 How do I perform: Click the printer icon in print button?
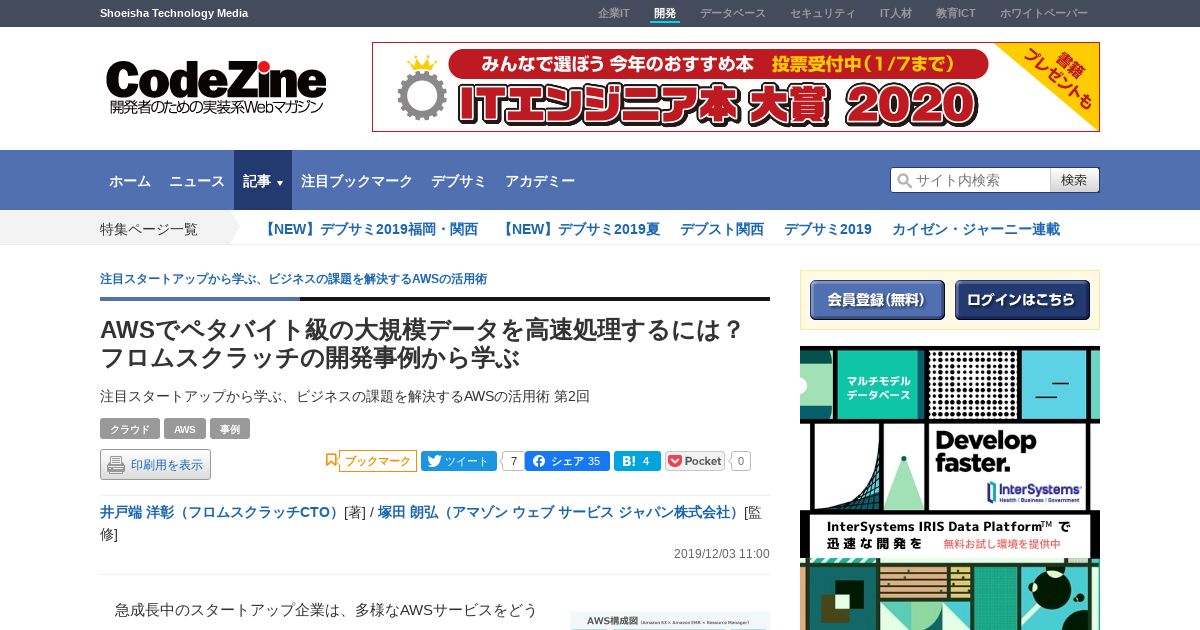click(116, 465)
